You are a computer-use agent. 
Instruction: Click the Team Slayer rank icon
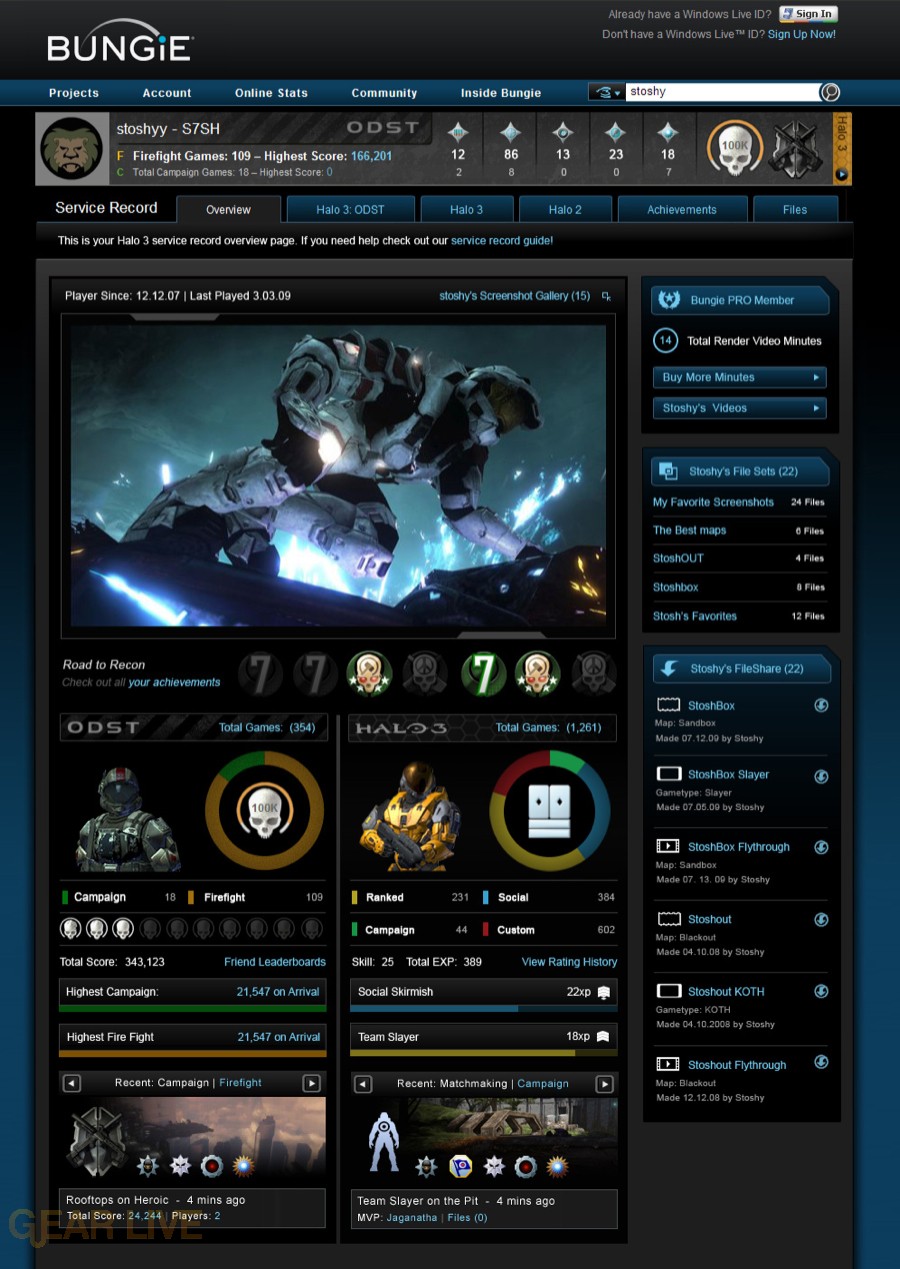[603, 1037]
